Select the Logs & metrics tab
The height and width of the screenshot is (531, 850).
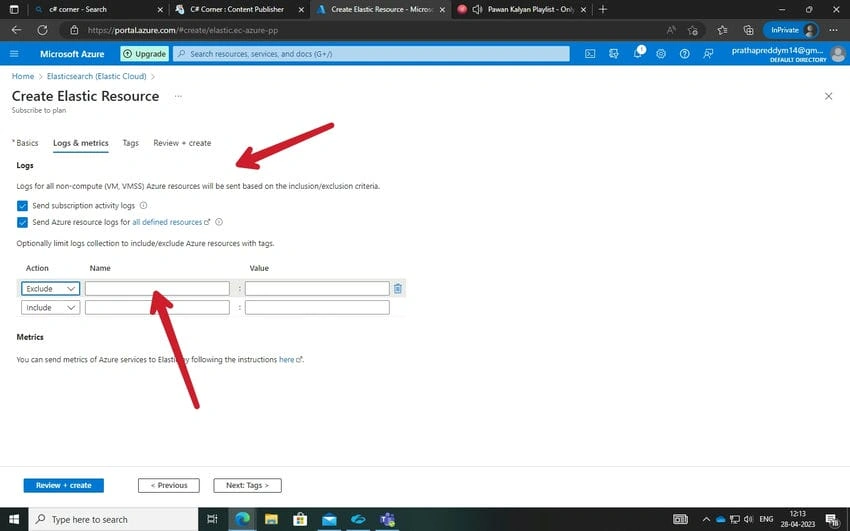(x=81, y=143)
